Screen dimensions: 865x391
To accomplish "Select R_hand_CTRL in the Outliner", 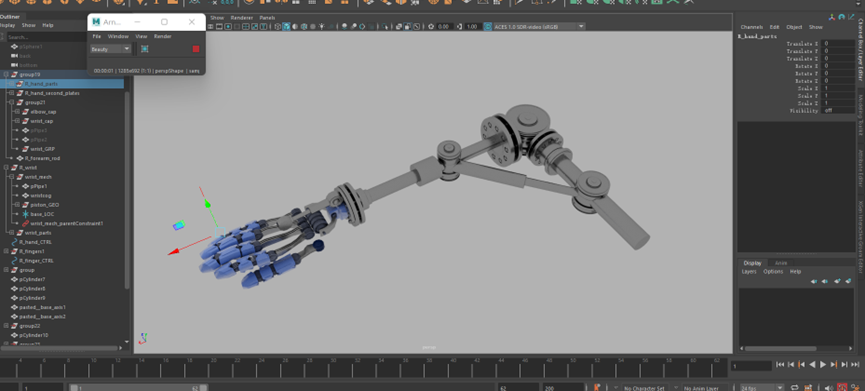I will pos(35,242).
